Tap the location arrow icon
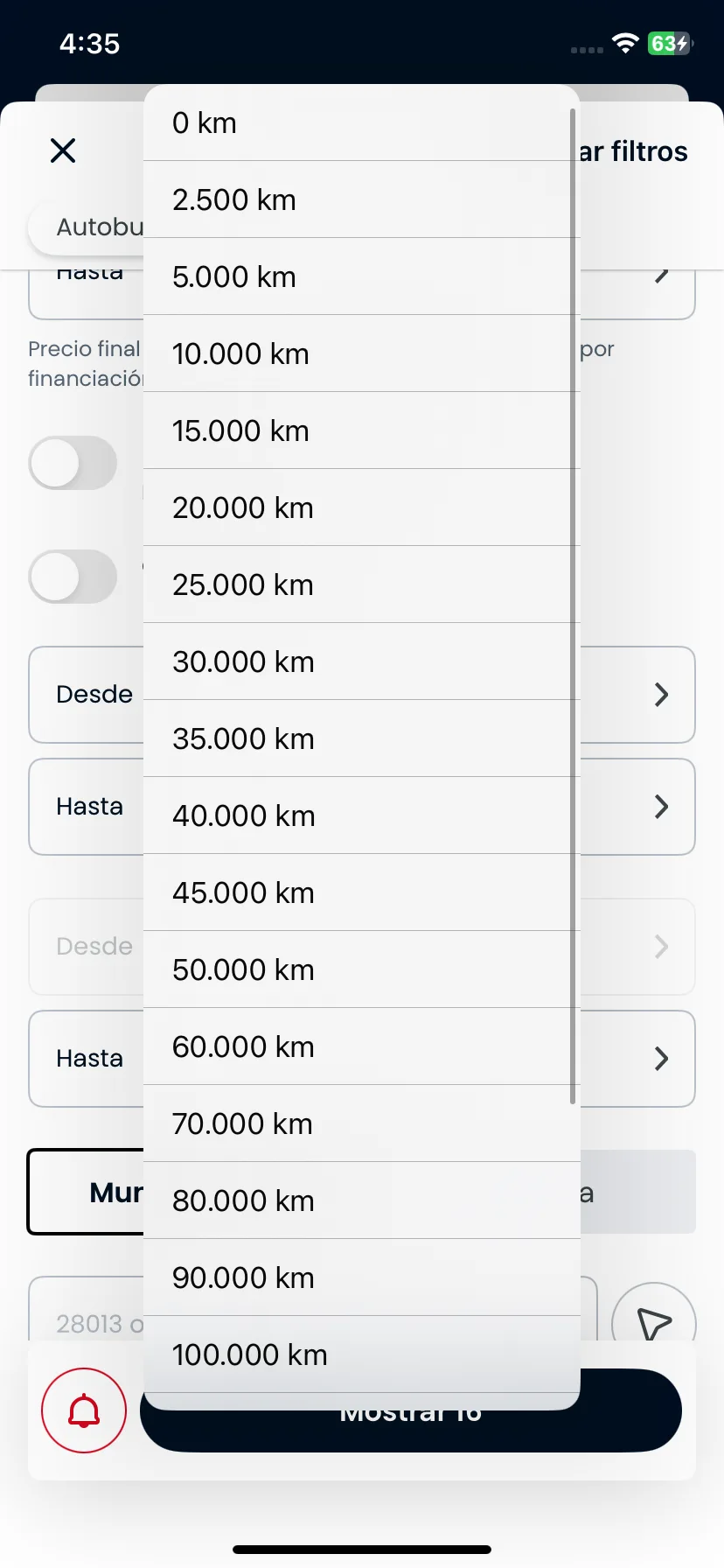Viewport: 724px width, 1568px height. (x=654, y=1323)
